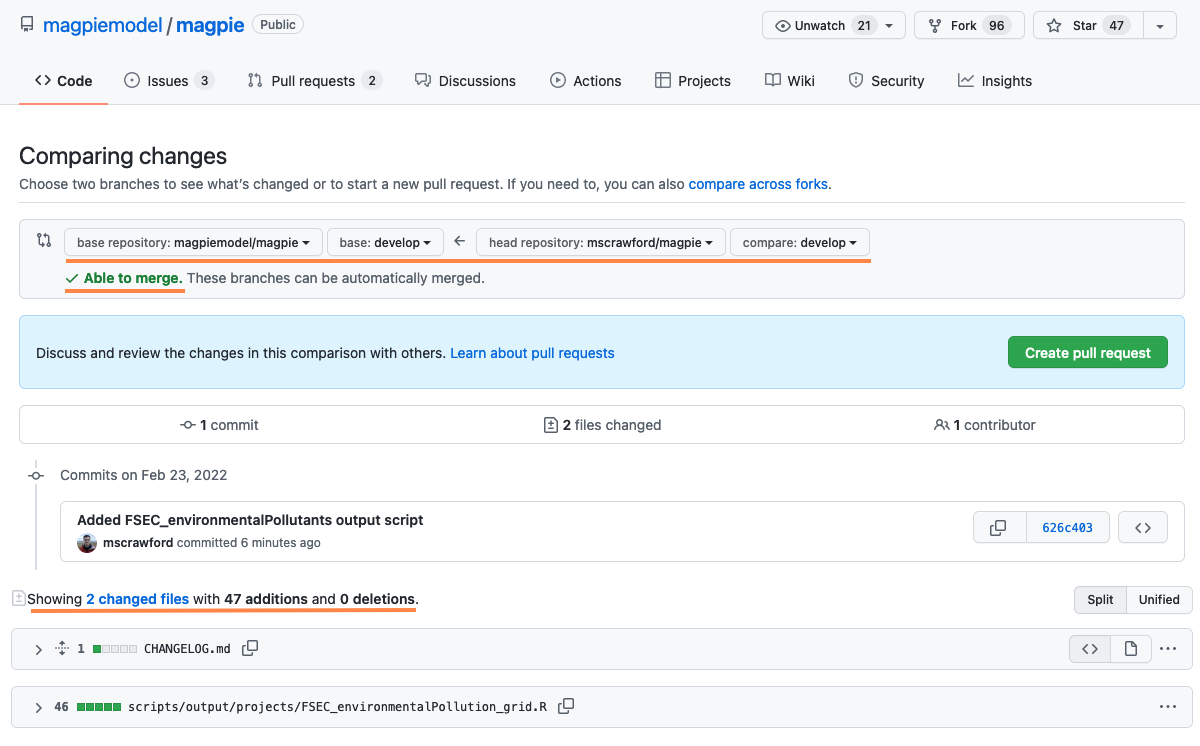Open Learn about pull requests link

(x=532, y=353)
